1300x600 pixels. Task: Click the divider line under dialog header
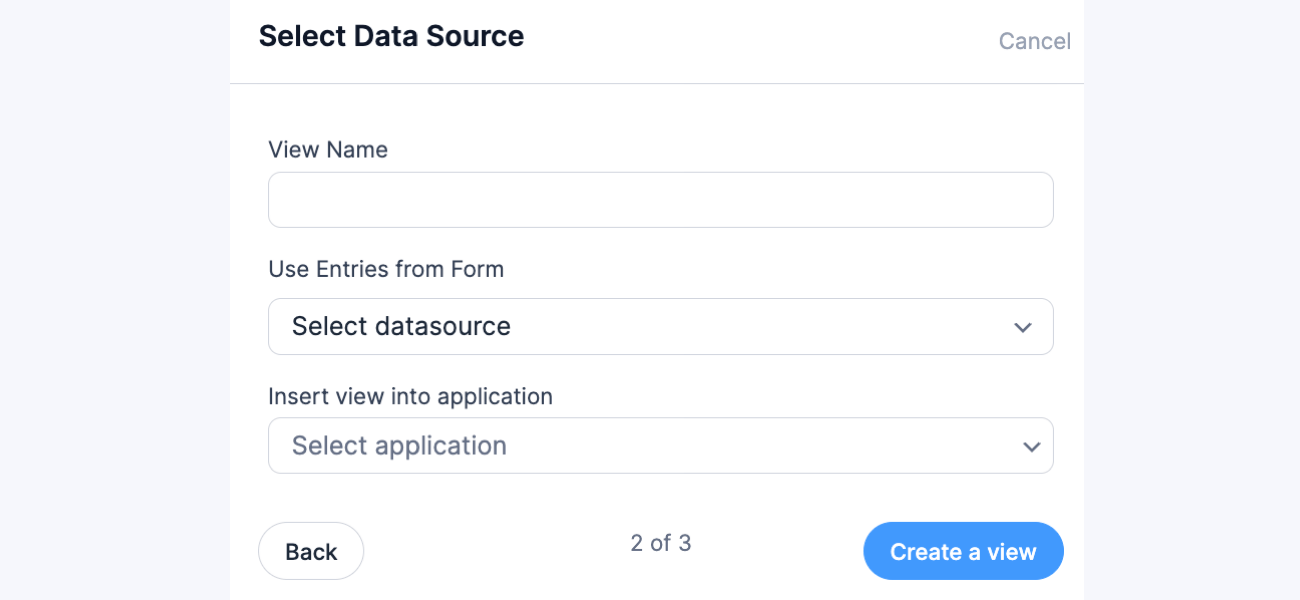656,83
